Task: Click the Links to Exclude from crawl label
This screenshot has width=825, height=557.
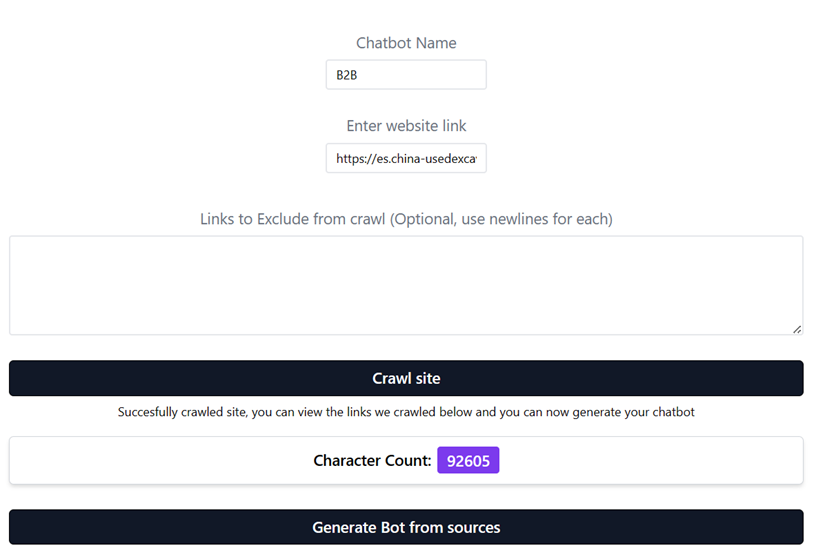Action: 406,219
